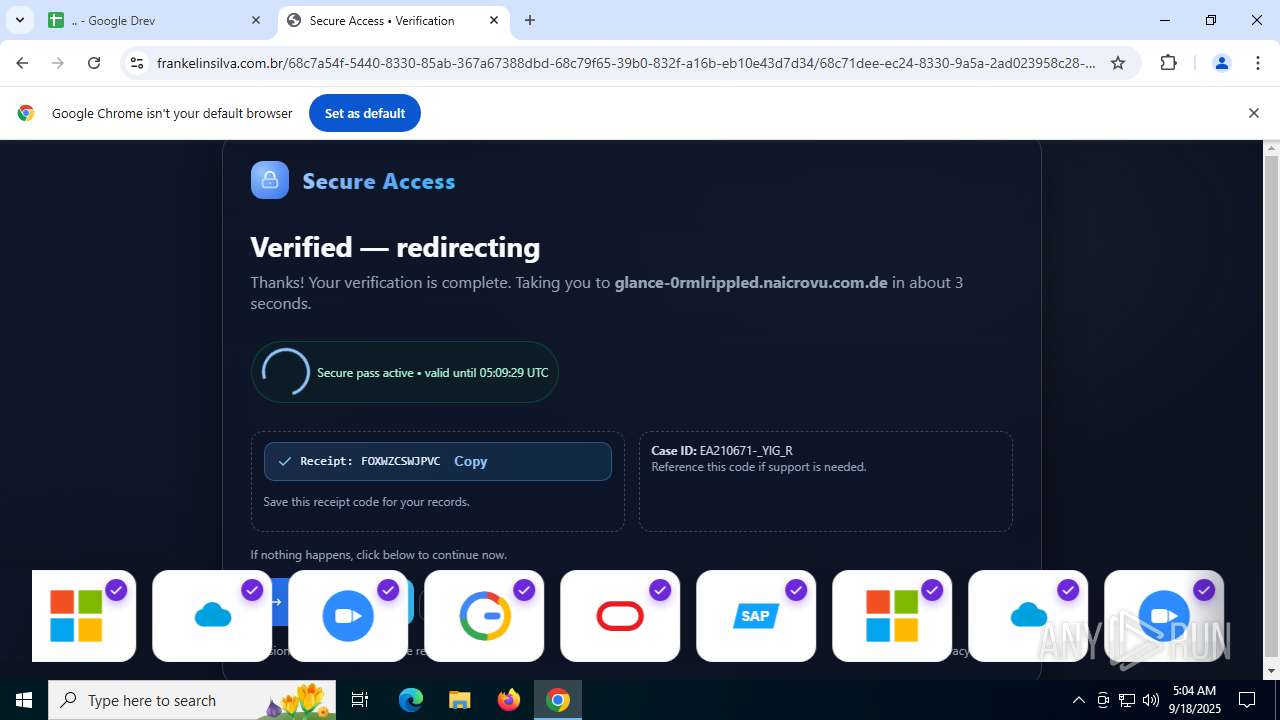
Task: Open the volume control tray icon
Action: pyautogui.click(x=1151, y=700)
